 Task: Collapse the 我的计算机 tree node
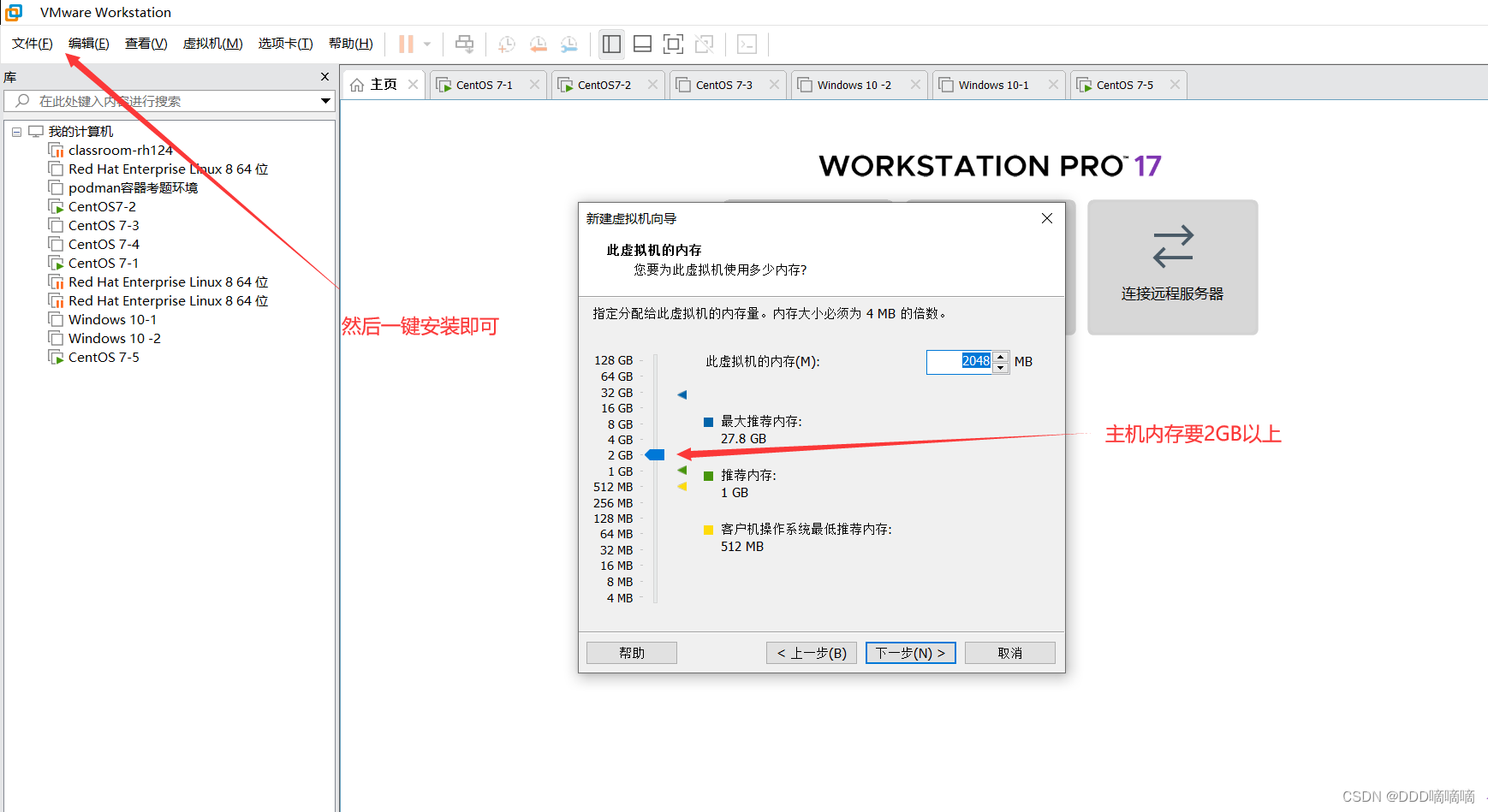pos(16,132)
